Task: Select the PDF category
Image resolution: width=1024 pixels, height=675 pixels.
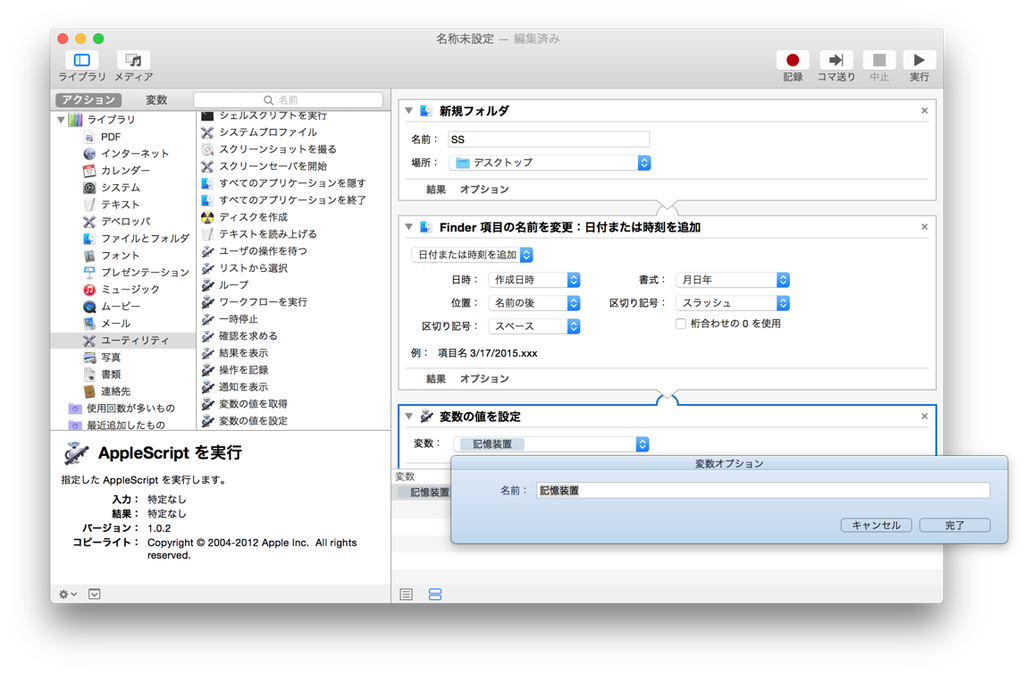Action: pos(110,136)
